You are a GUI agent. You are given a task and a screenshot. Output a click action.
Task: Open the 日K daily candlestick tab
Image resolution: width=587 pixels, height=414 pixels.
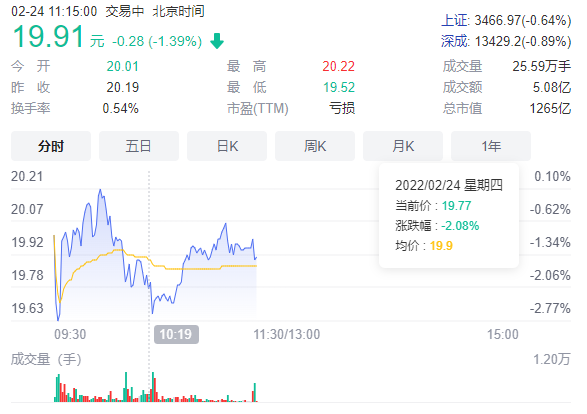227,146
